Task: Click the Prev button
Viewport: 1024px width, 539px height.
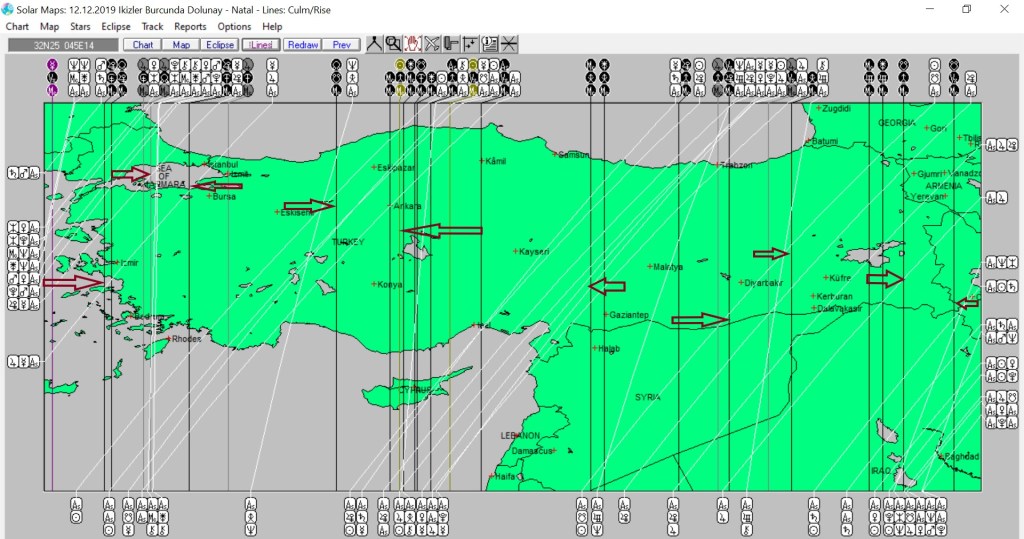Action: tap(341, 45)
